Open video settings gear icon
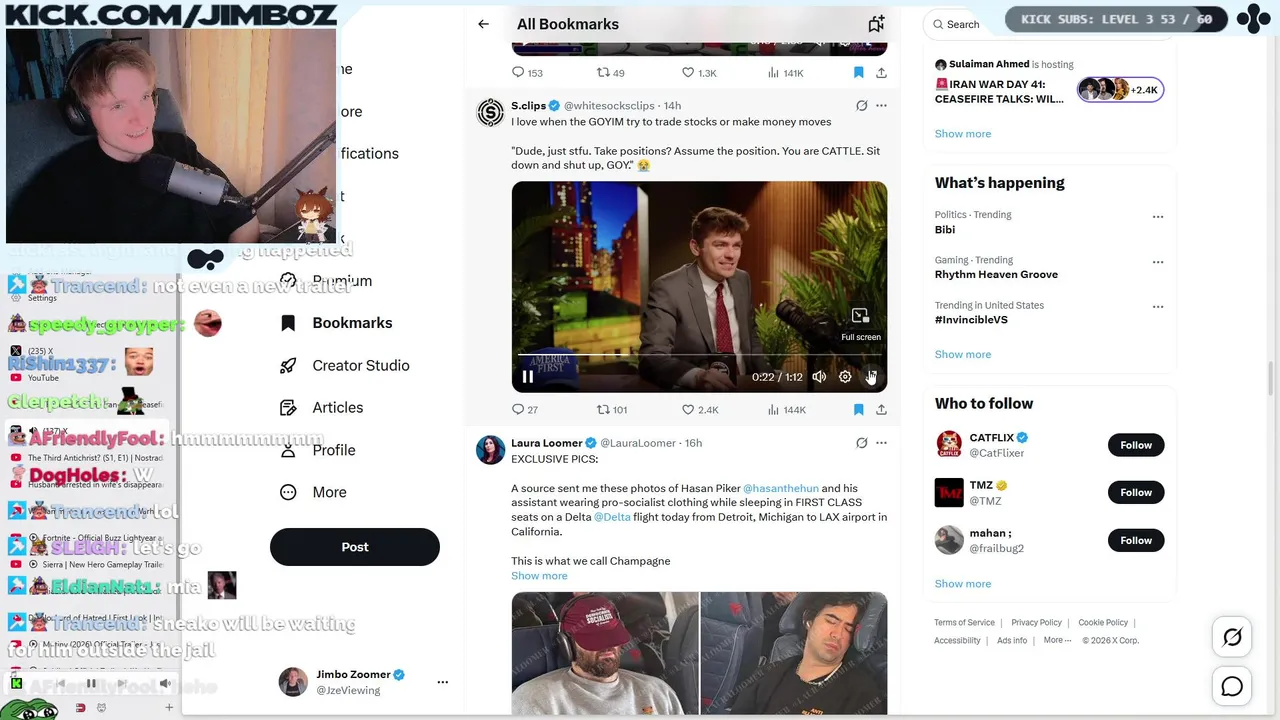1280x720 pixels. (x=845, y=377)
